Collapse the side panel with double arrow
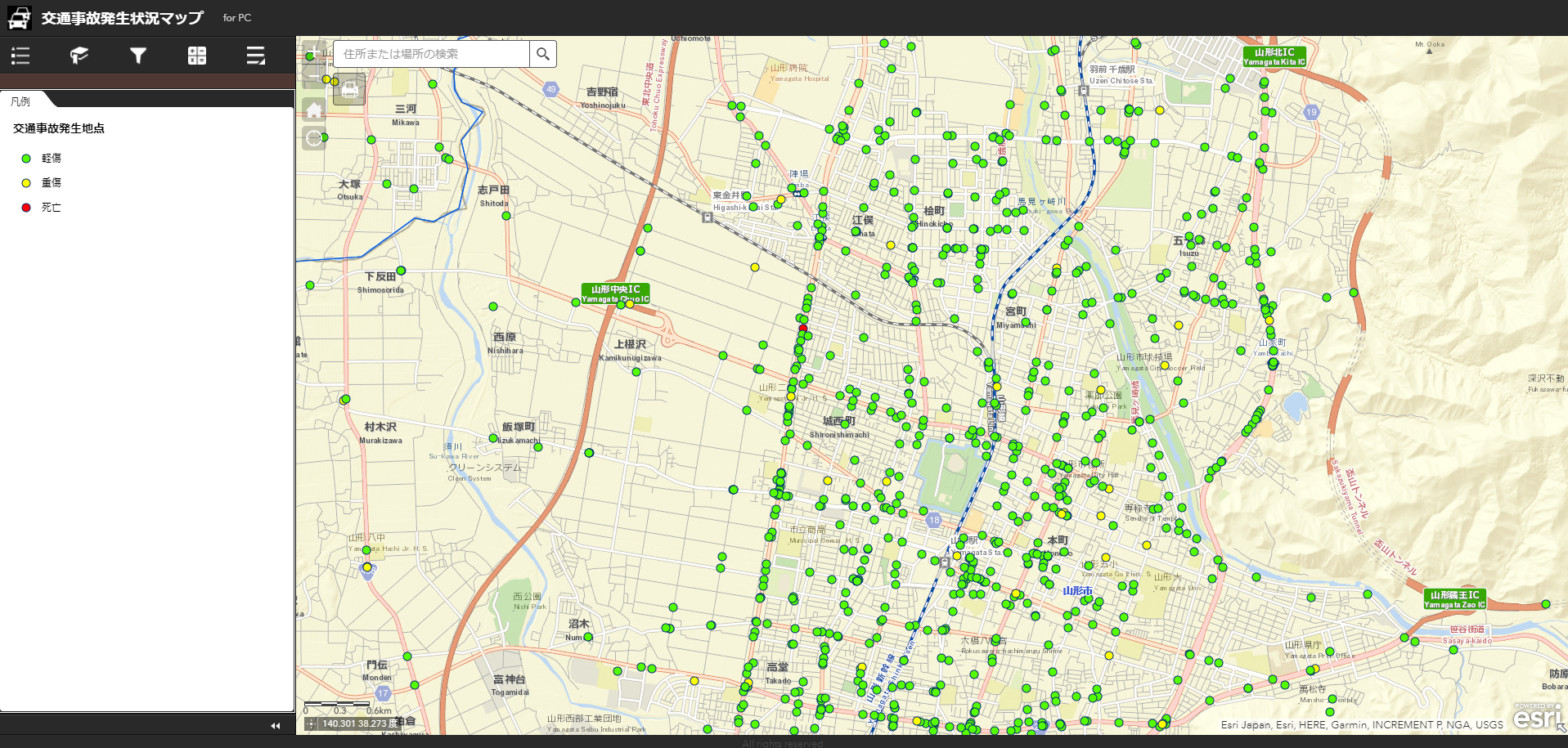The width and height of the screenshot is (1568, 748). (276, 725)
